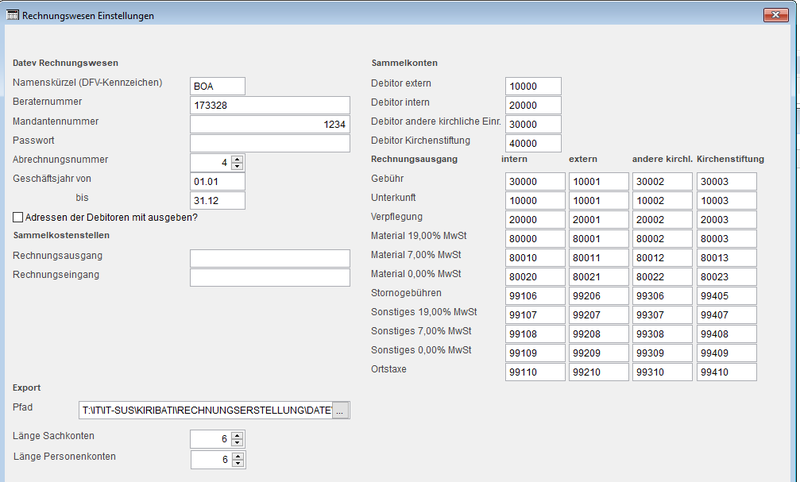Click the Sammelkonten section heading
The image size is (800, 482).
coord(405,63)
